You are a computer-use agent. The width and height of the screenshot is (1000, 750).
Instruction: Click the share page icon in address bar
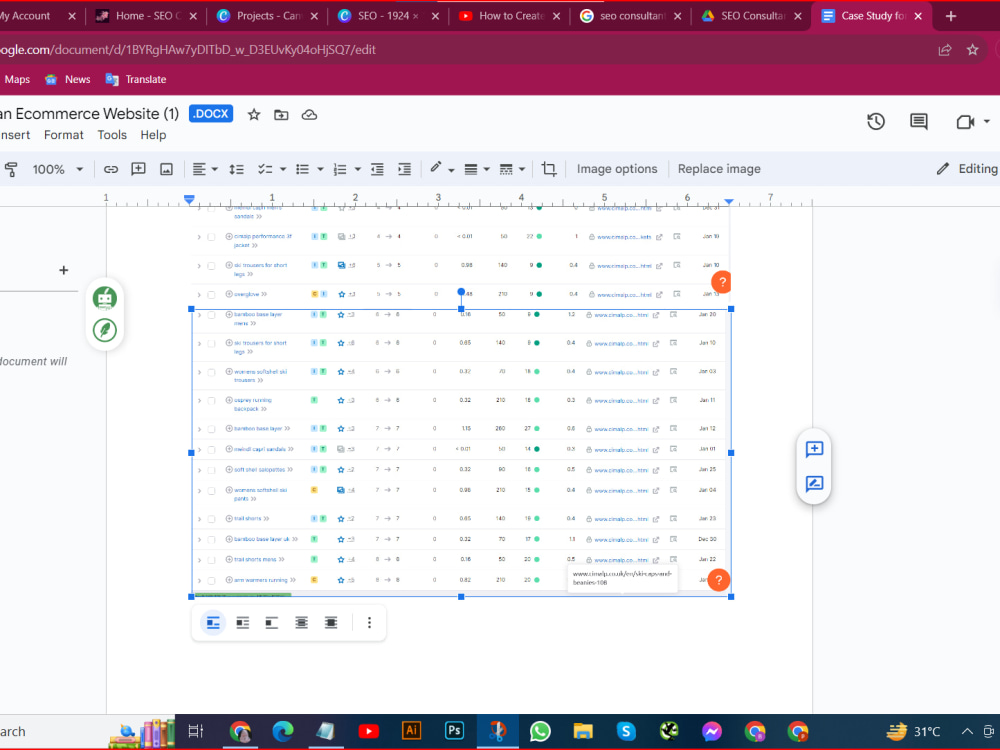[945, 50]
